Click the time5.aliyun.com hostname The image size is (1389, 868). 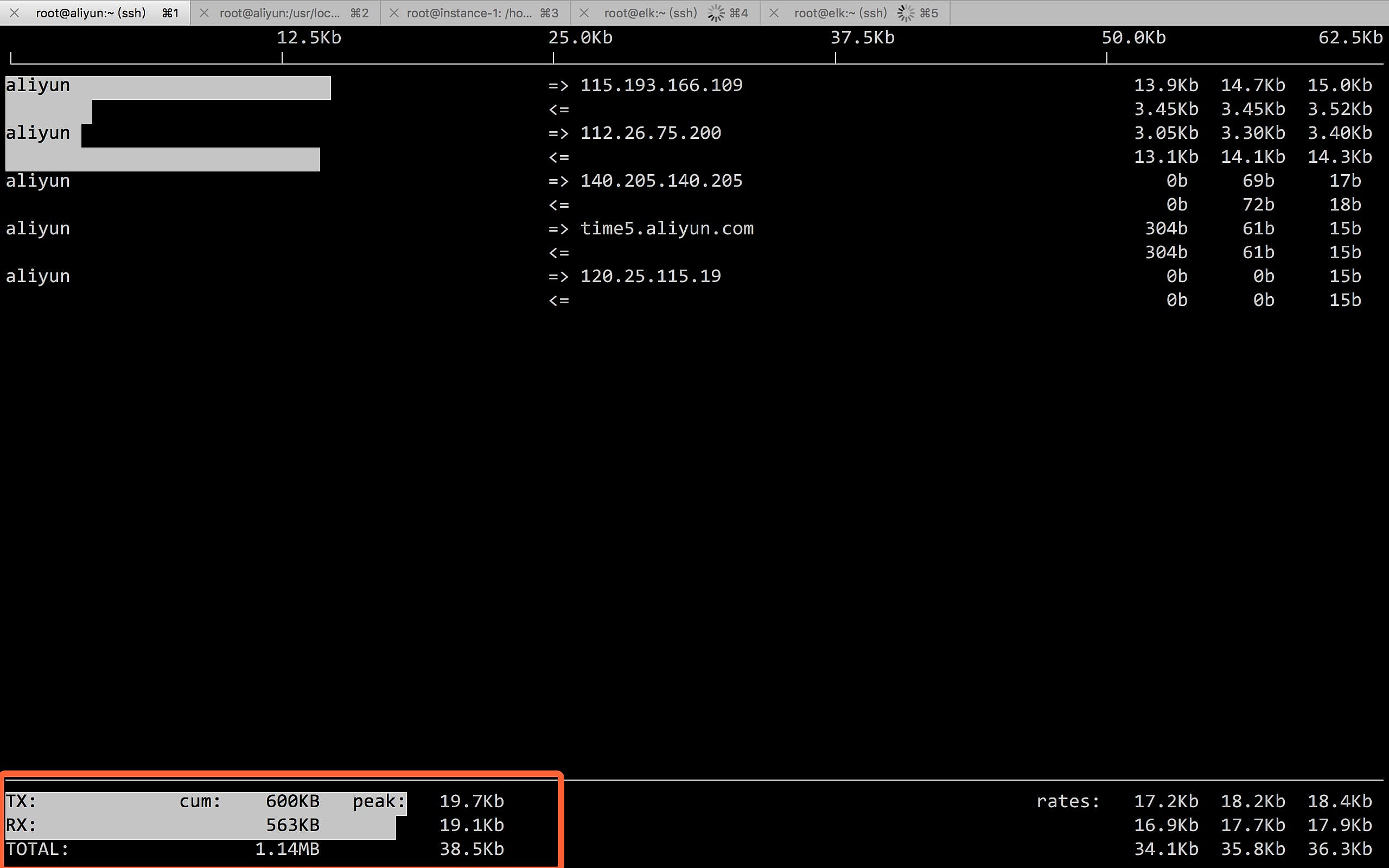point(666,228)
